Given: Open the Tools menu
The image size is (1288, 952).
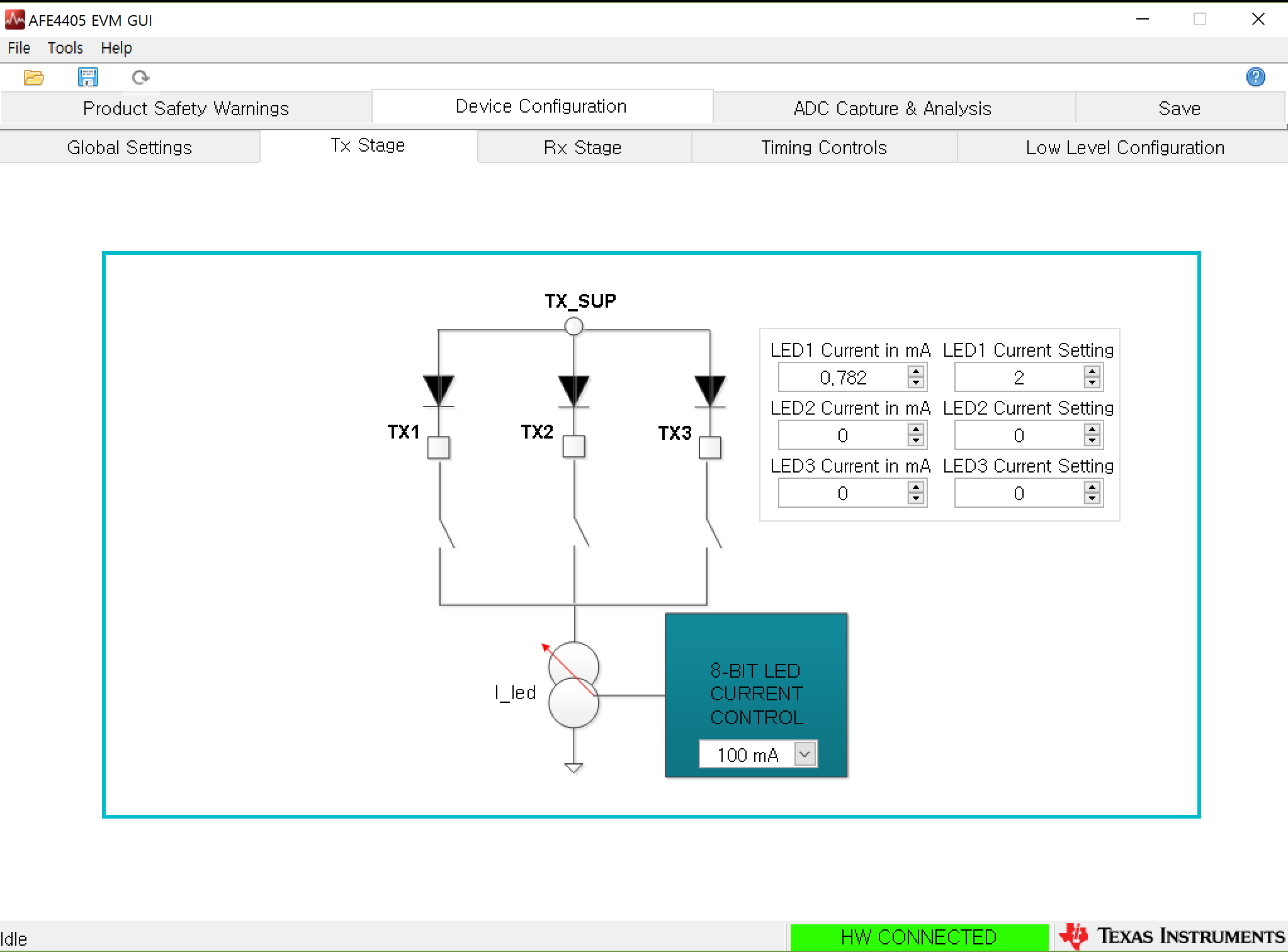Looking at the screenshot, I should pos(65,48).
